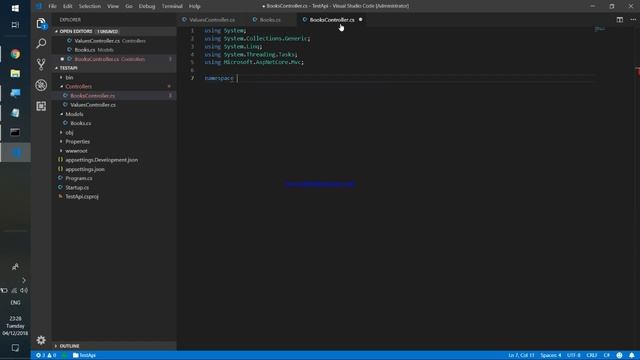The height and width of the screenshot is (360, 640).
Task: Expand the bin folder
Action: (x=69, y=77)
